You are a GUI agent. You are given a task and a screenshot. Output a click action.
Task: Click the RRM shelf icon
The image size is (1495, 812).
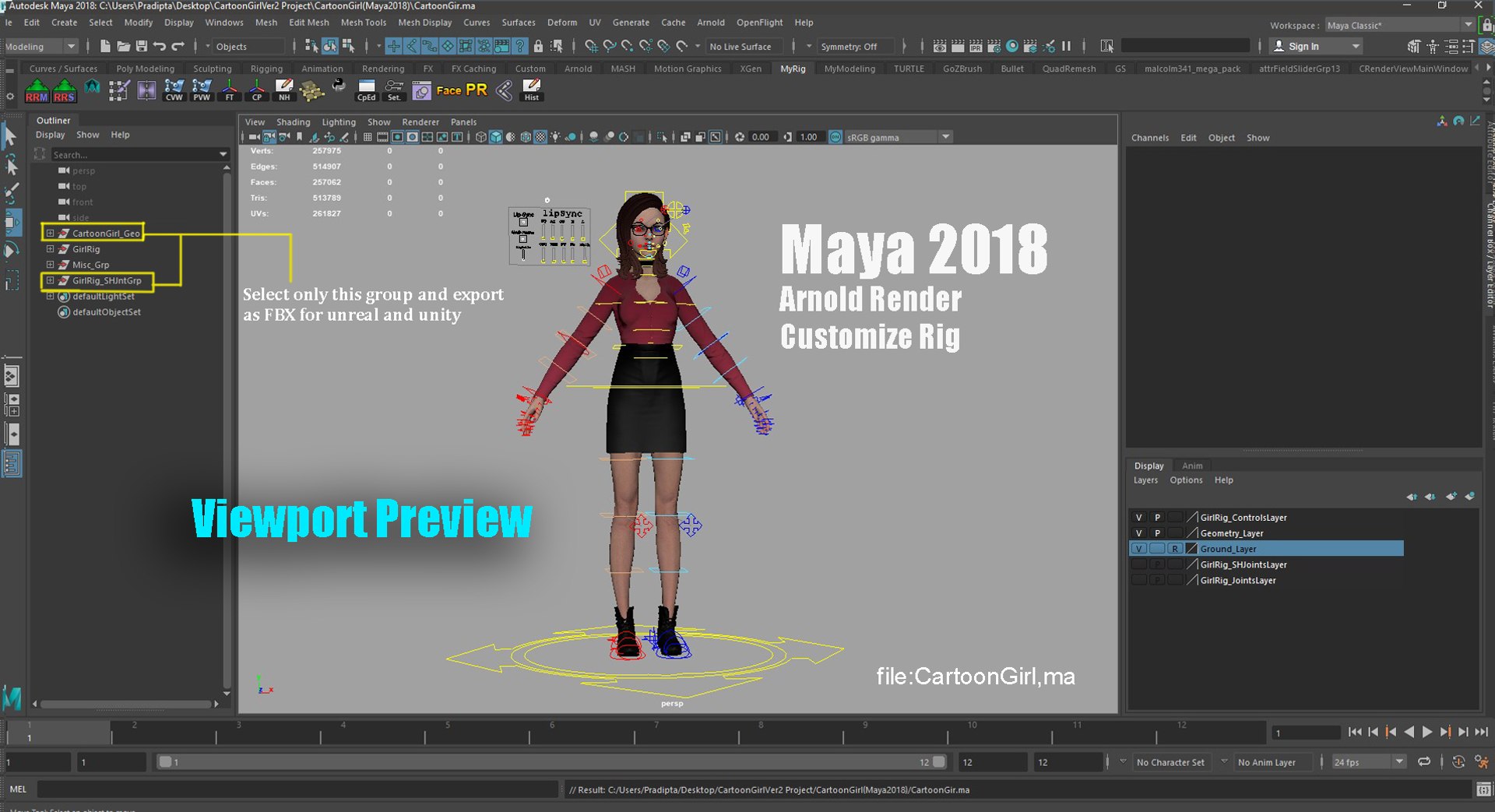37,90
